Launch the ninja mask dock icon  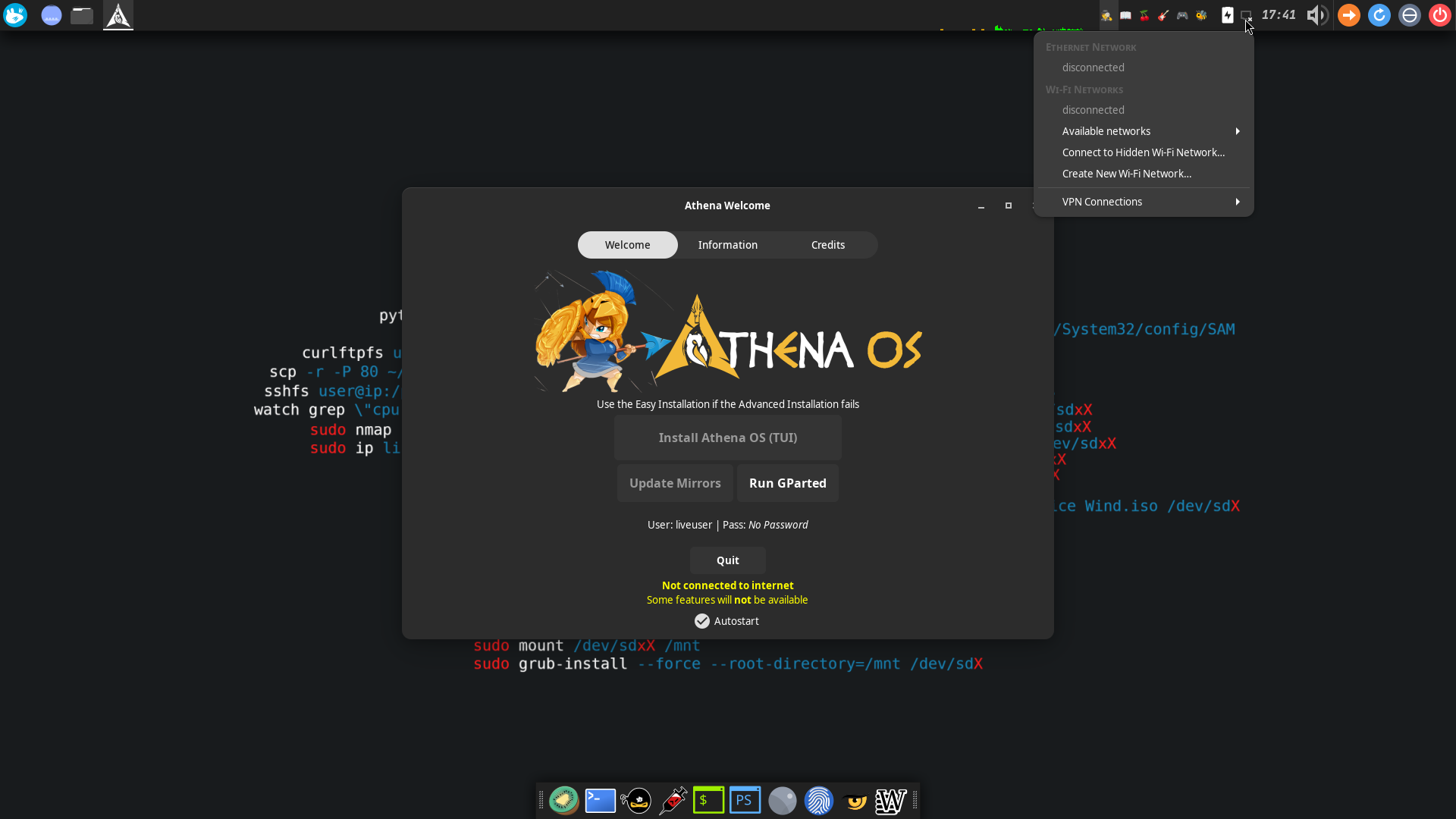point(636,800)
